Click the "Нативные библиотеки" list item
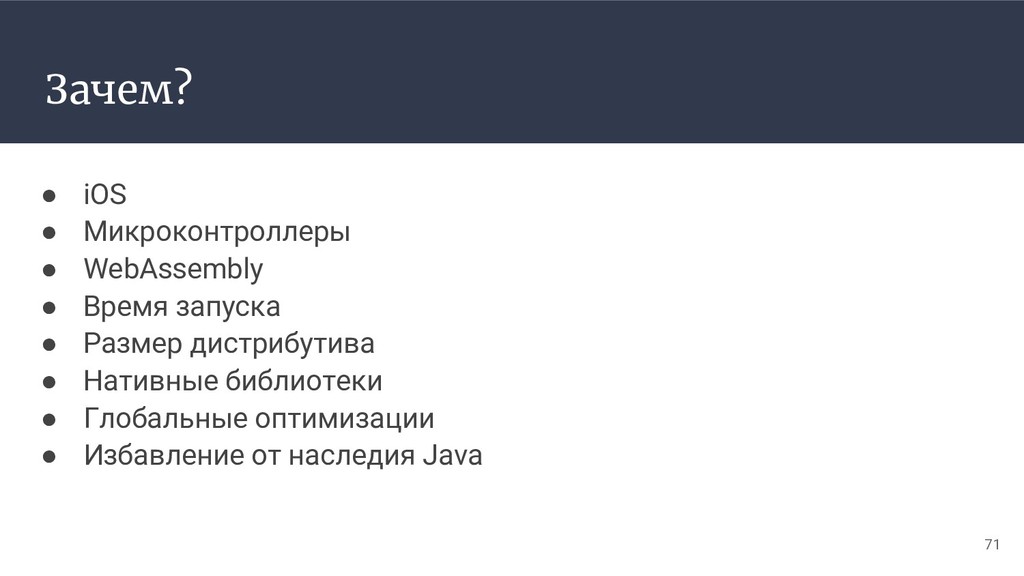Screen dimensions: 1024x576 [x=233, y=381]
